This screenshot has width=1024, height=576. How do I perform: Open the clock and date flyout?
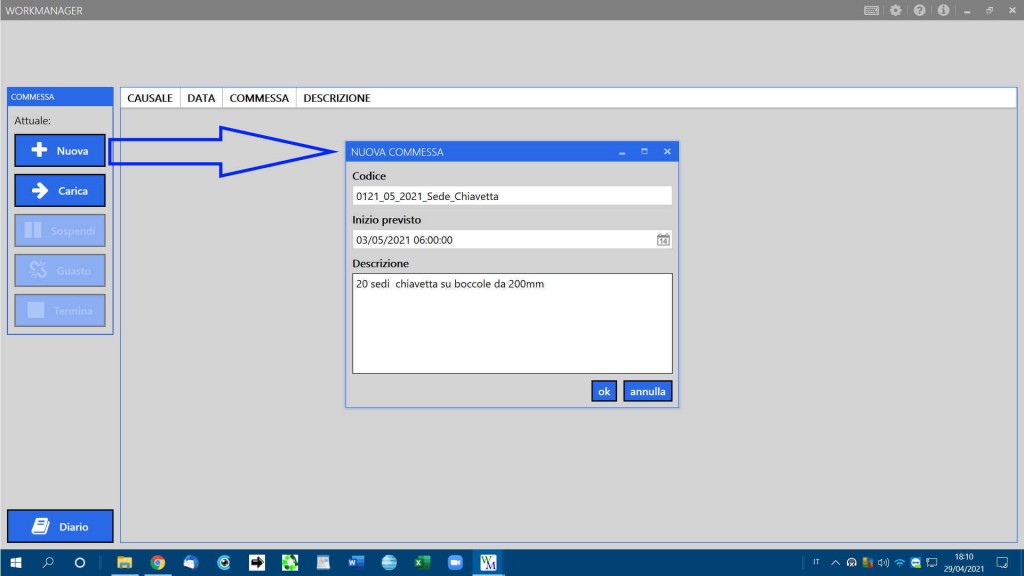[x=963, y=562]
